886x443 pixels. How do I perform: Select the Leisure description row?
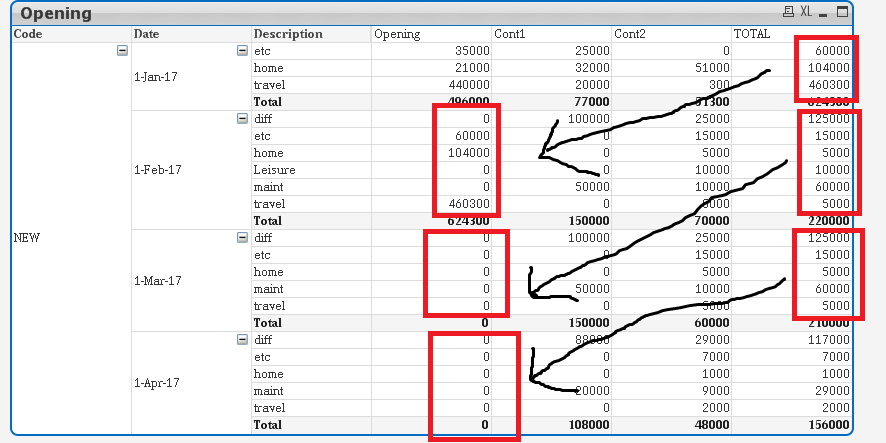pos(274,170)
